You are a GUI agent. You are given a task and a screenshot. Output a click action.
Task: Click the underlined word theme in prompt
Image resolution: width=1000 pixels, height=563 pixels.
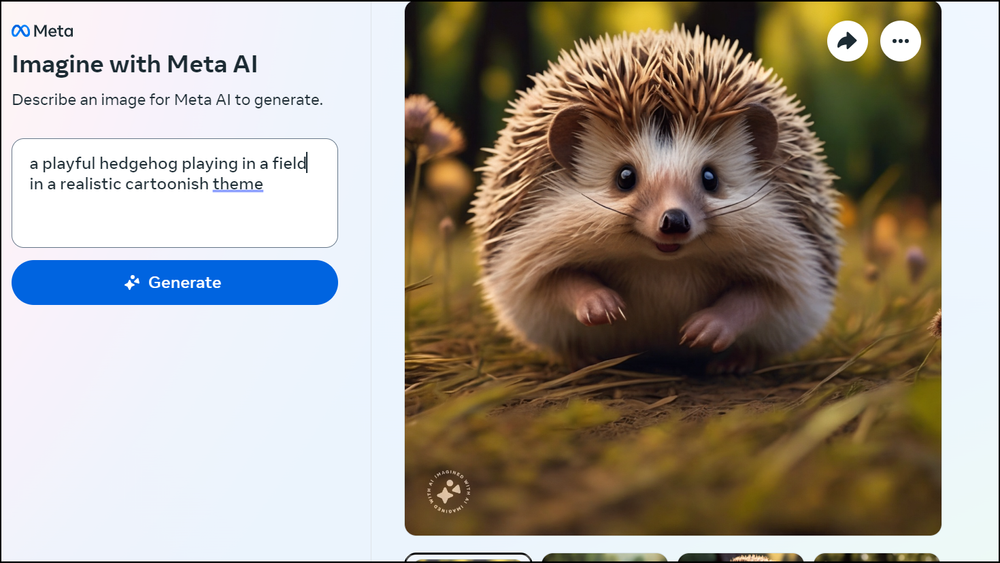[x=238, y=184]
